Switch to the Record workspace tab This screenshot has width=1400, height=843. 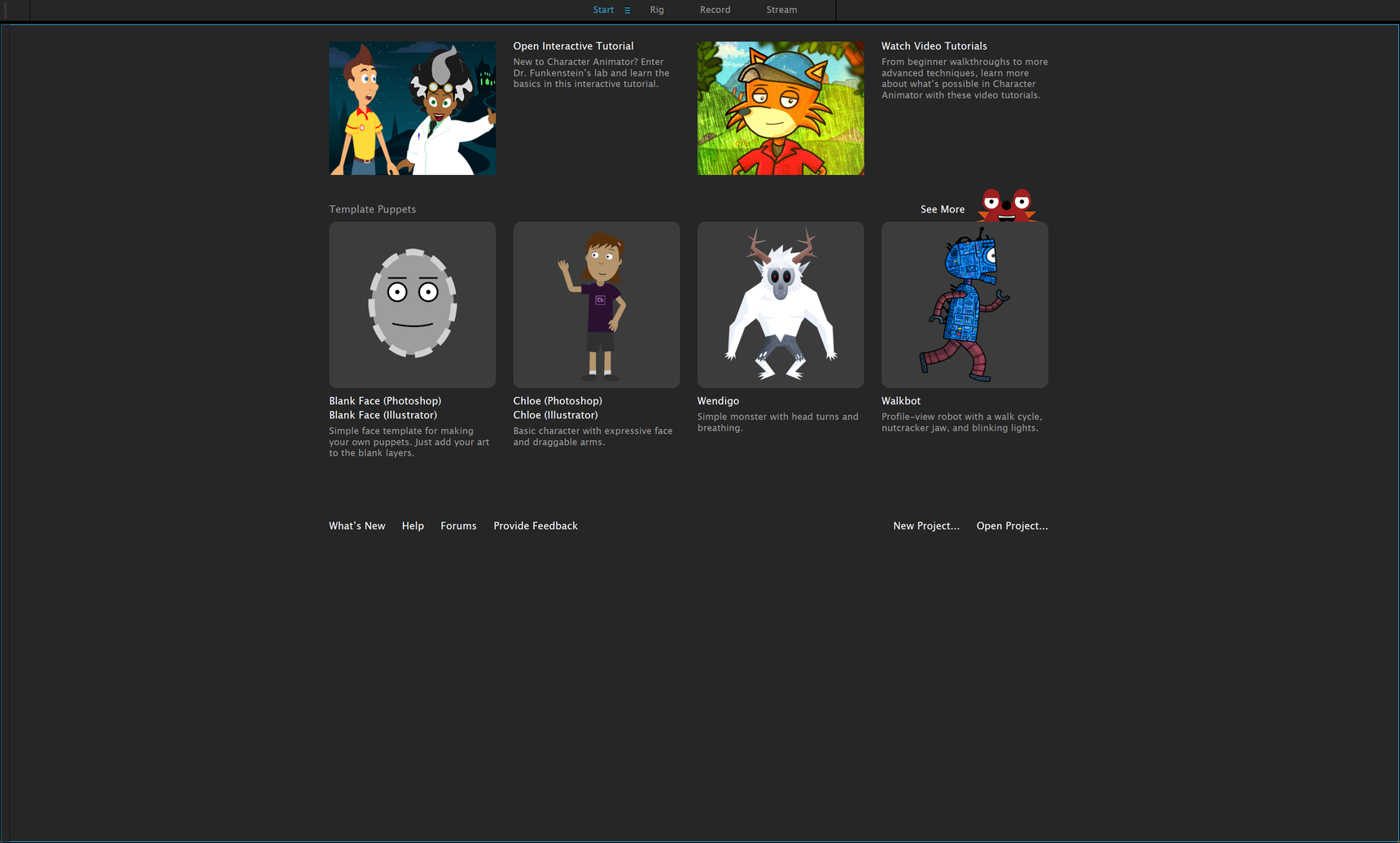(715, 10)
